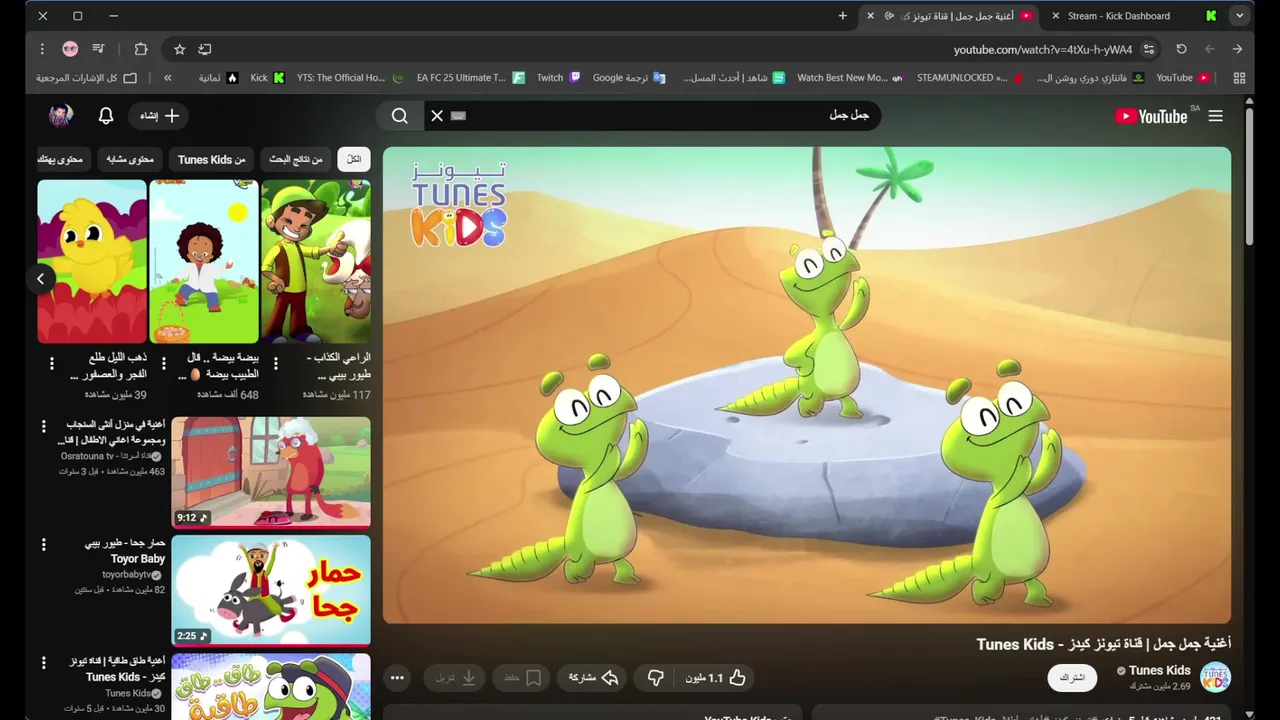The height and width of the screenshot is (720, 1280).
Task: Open the YouTube guide hamburger menu
Action: (1215, 116)
